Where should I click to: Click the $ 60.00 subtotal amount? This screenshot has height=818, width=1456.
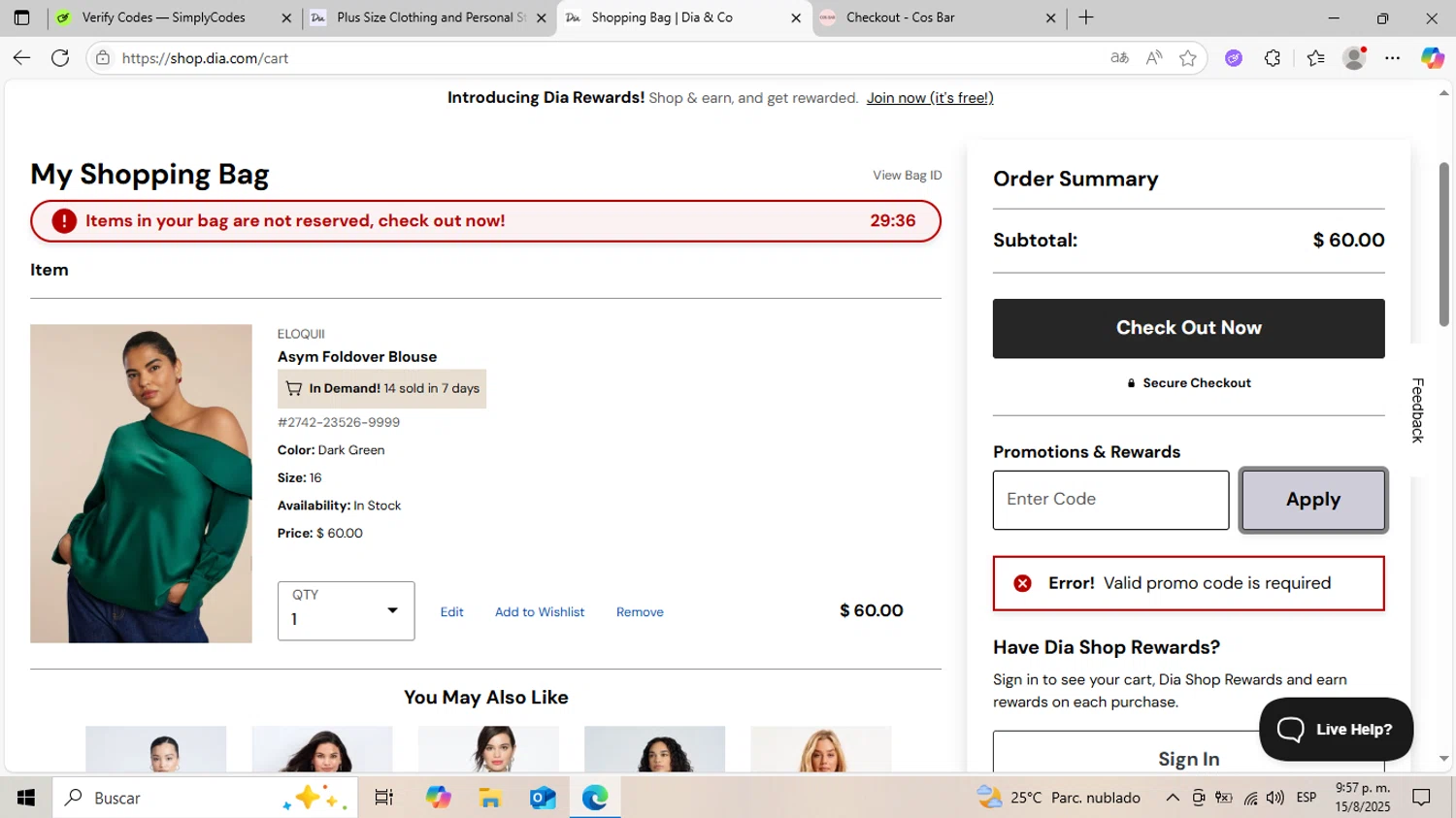point(1348,241)
